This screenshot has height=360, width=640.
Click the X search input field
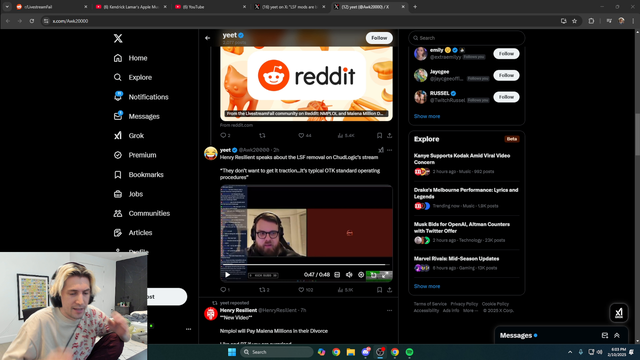pos(467,38)
